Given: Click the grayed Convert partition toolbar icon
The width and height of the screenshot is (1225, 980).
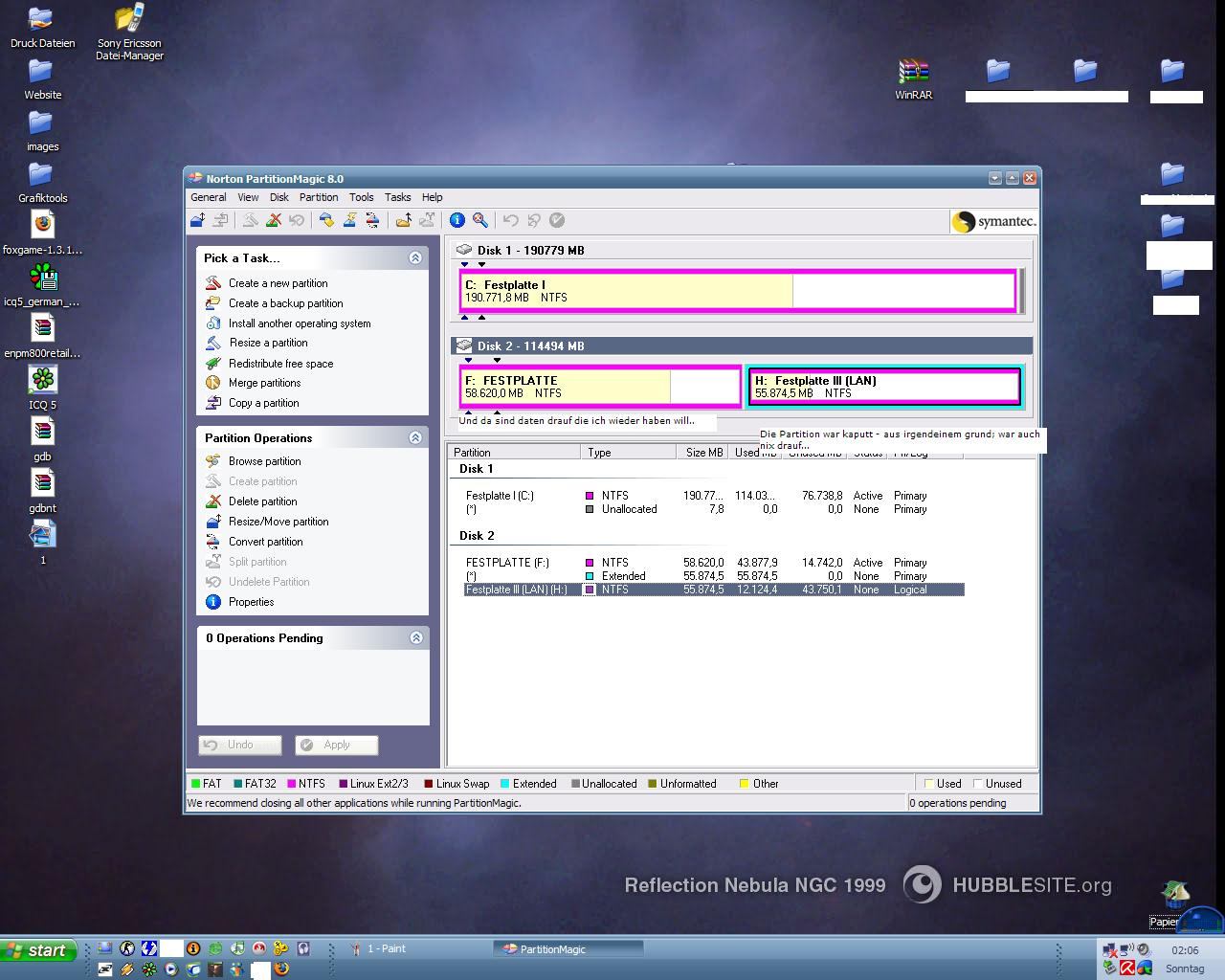Looking at the screenshot, I should click(x=221, y=220).
